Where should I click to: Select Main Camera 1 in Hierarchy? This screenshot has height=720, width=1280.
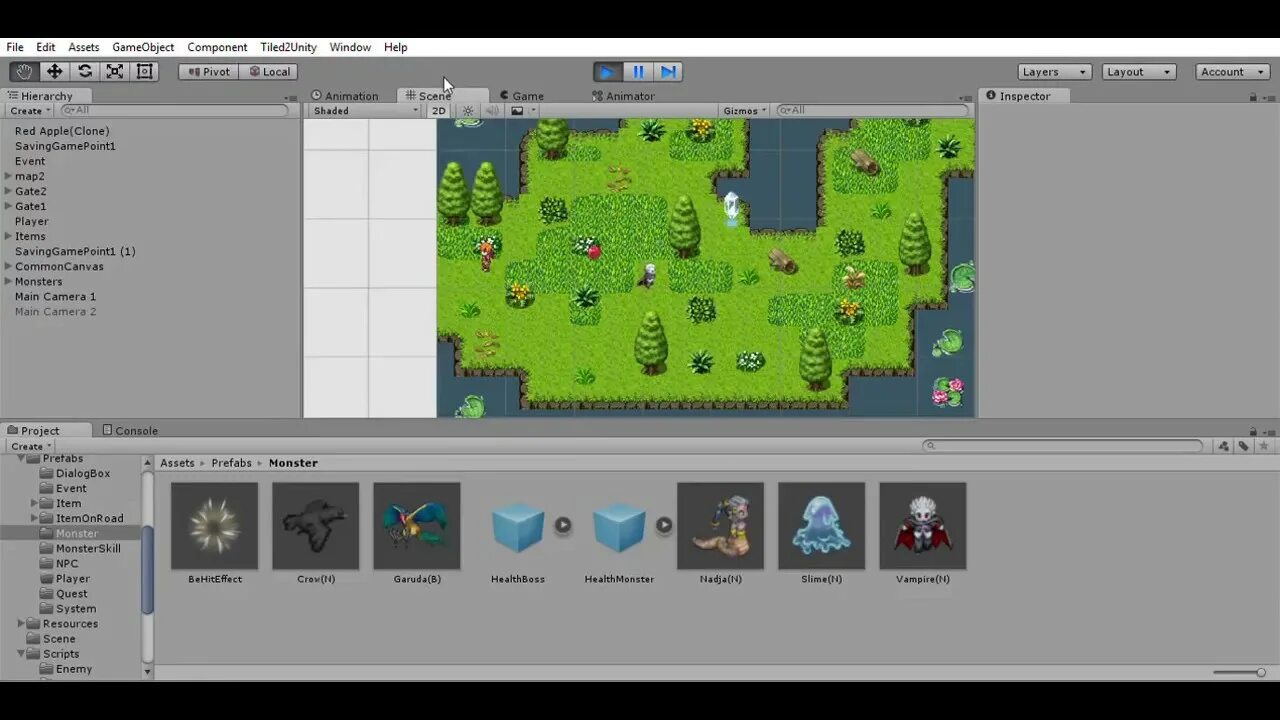click(55, 296)
